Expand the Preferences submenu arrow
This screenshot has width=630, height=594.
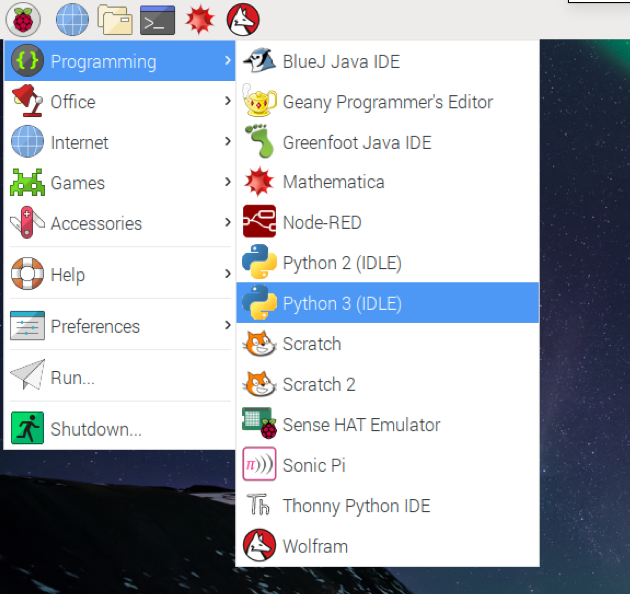pos(227,325)
